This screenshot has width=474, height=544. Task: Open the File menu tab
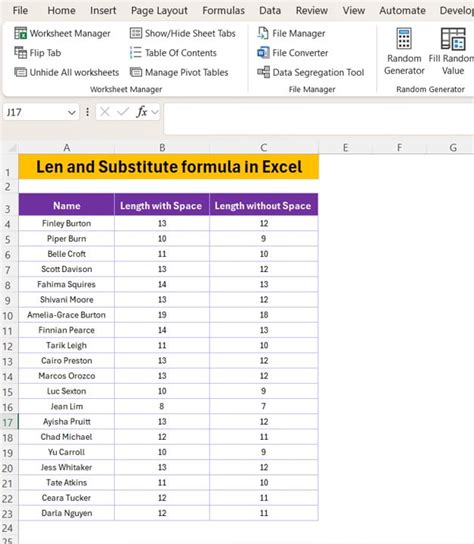20,10
